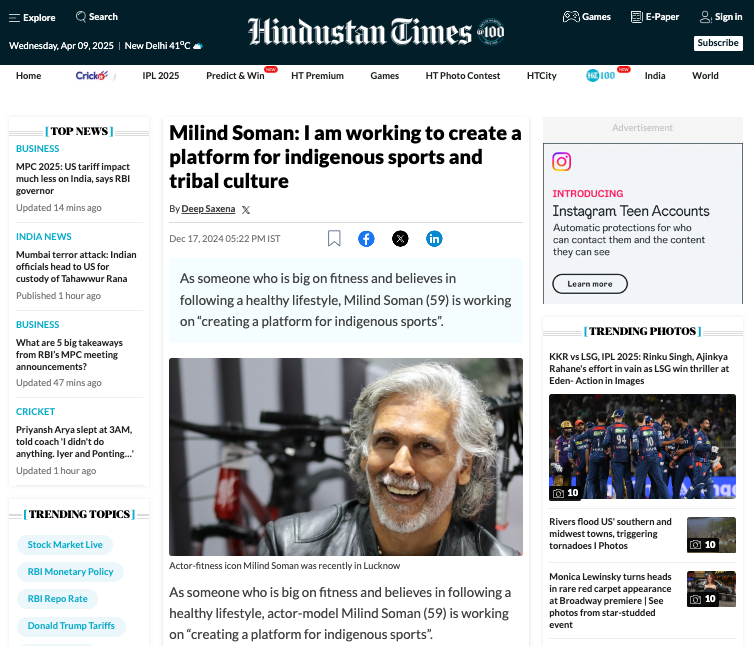Open CRICKET category link
754x646 pixels.
click(x=35, y=412)
